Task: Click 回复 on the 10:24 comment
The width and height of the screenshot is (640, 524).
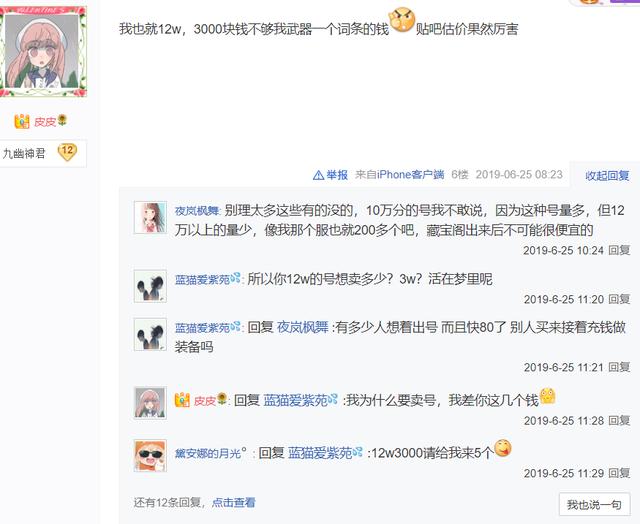Action: point(619,250)
